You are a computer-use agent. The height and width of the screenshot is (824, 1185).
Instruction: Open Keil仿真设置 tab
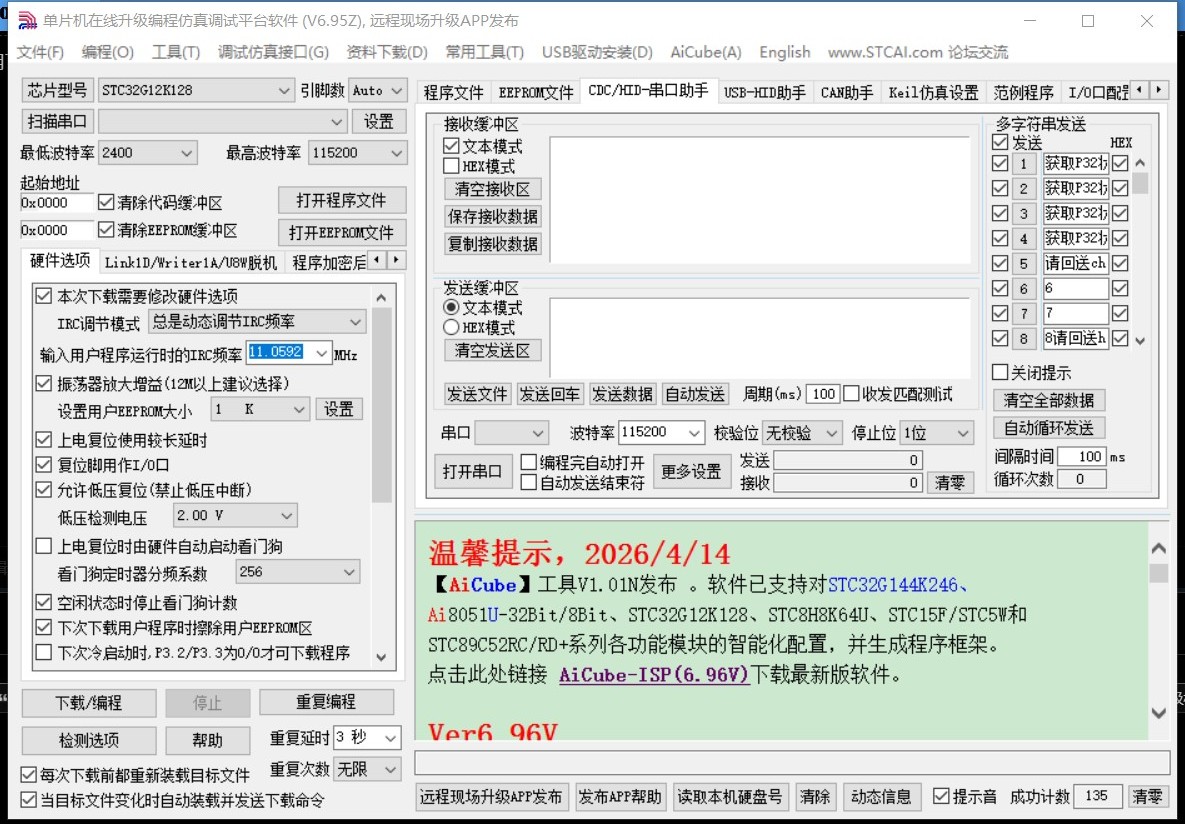click(x=933, y=92)
